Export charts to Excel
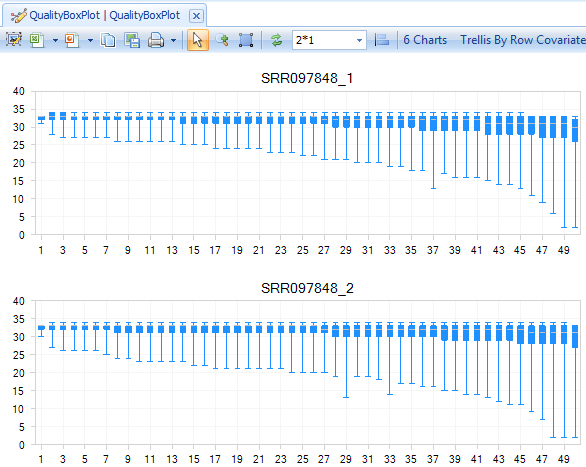Screen dimensions: 586x467 (37, 40)
